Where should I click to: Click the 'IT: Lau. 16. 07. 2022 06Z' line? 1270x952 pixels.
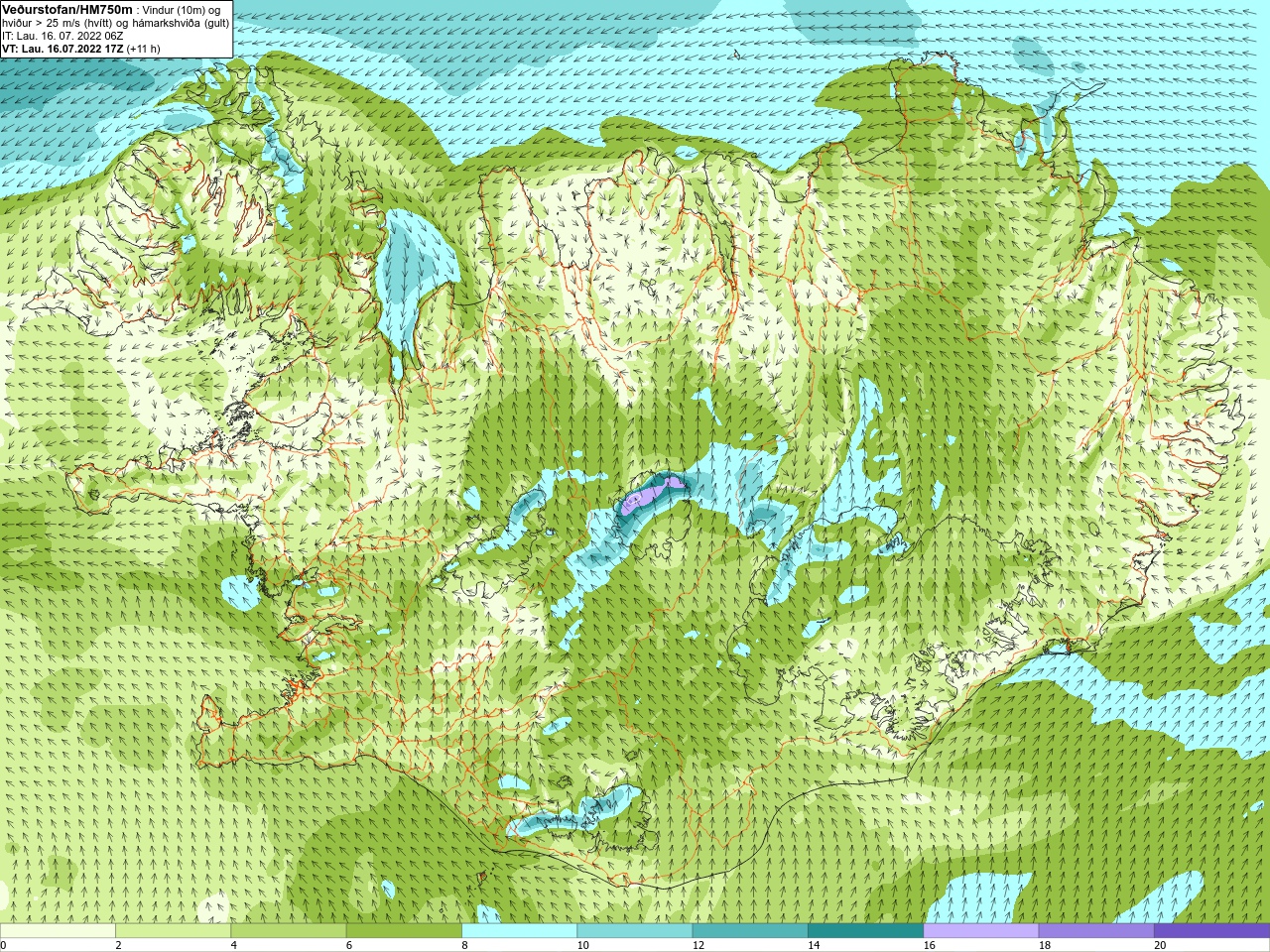pyautogui.click(x=63, y=36)
